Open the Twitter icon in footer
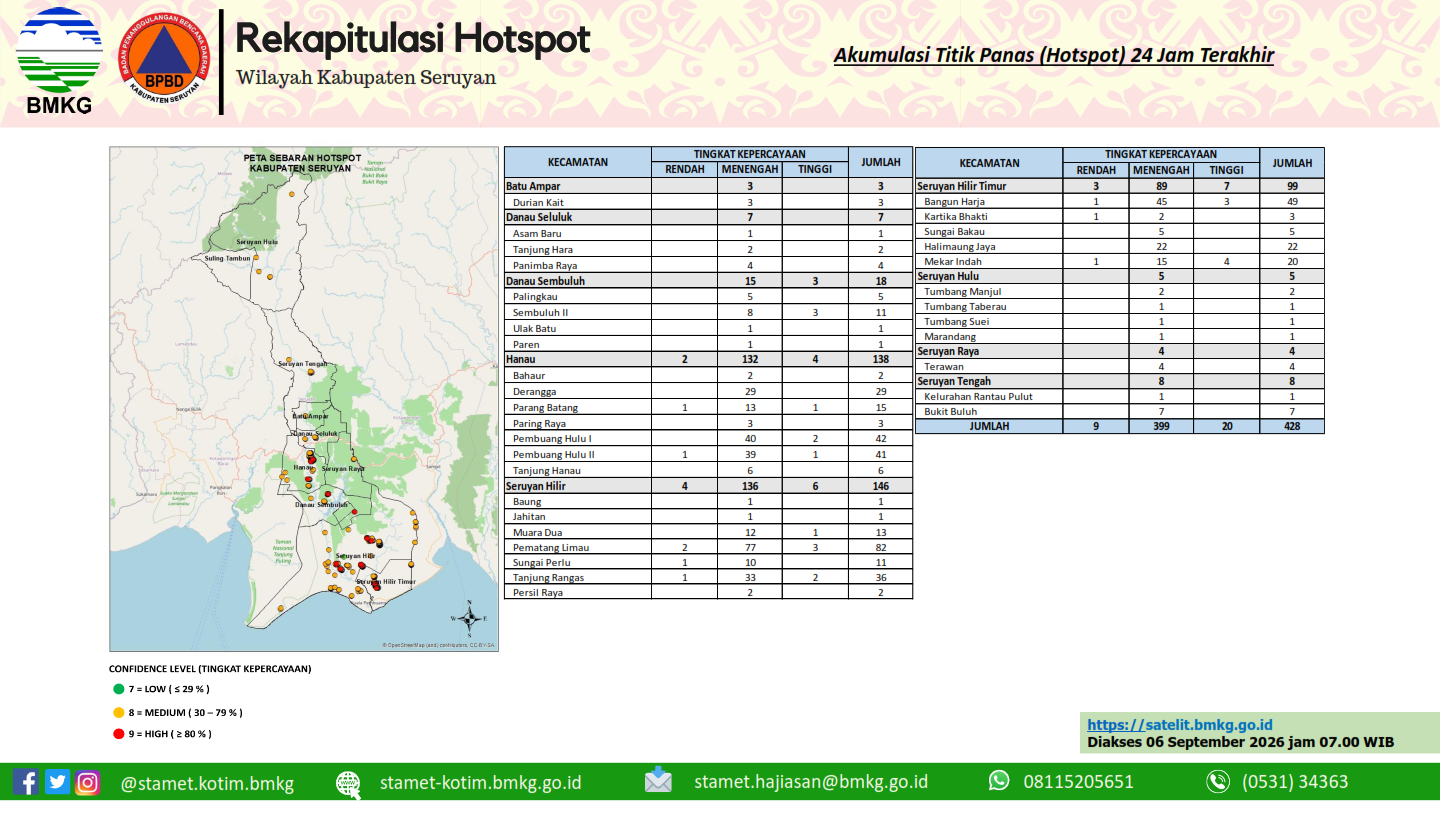This screenshot has width=1440, height=828. [58, 782]
